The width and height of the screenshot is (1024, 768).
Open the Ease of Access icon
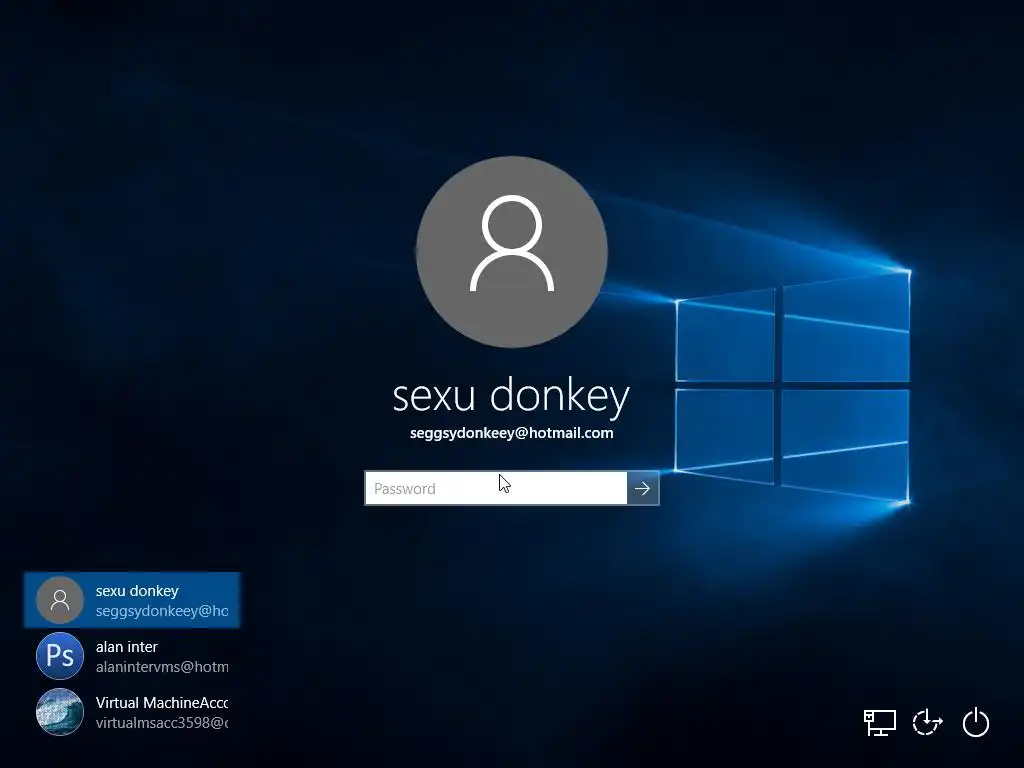coord(927,722)
